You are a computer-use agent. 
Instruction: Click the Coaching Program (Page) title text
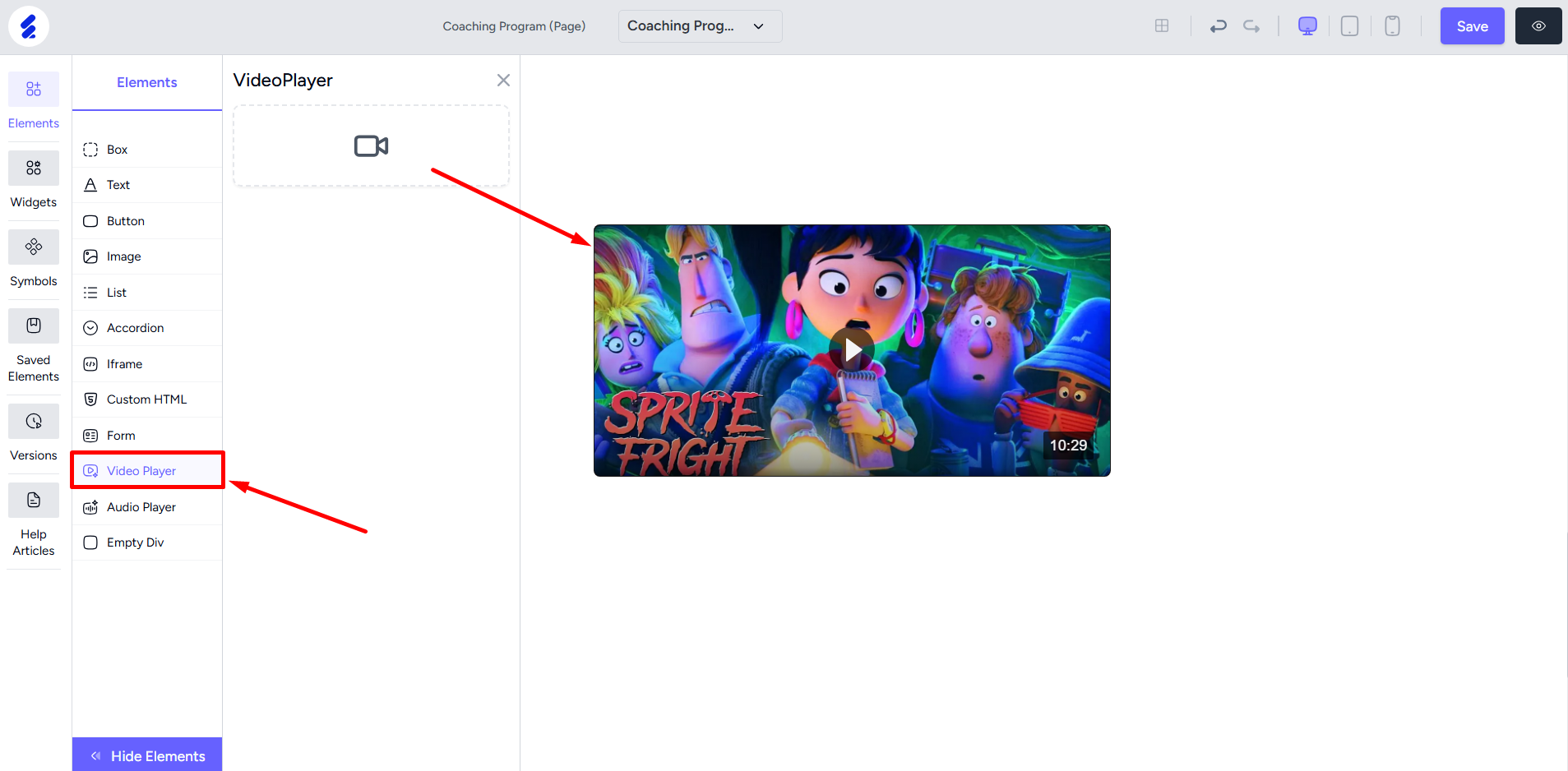514,26
